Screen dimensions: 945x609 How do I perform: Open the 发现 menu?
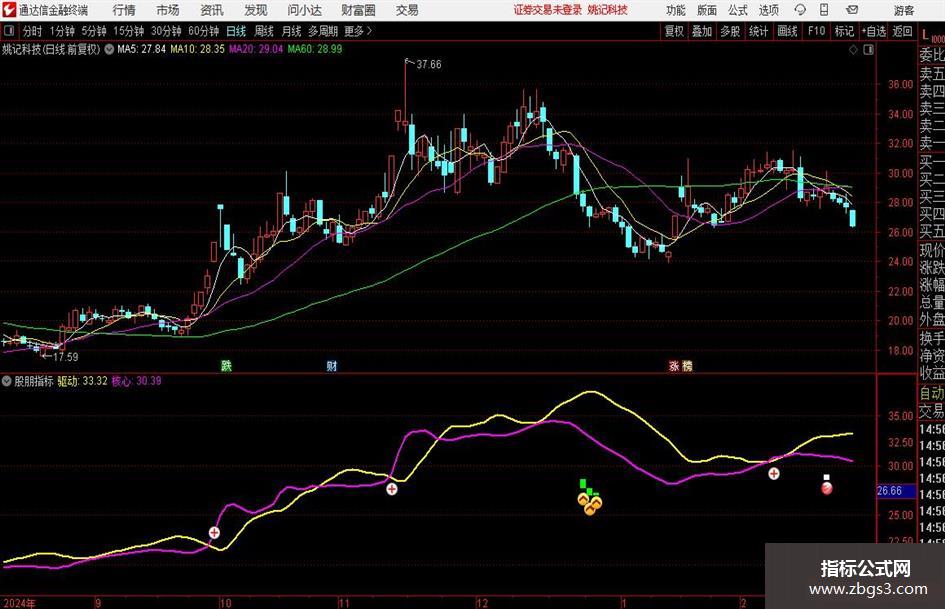pyautogui.click(x=256, y=10)
